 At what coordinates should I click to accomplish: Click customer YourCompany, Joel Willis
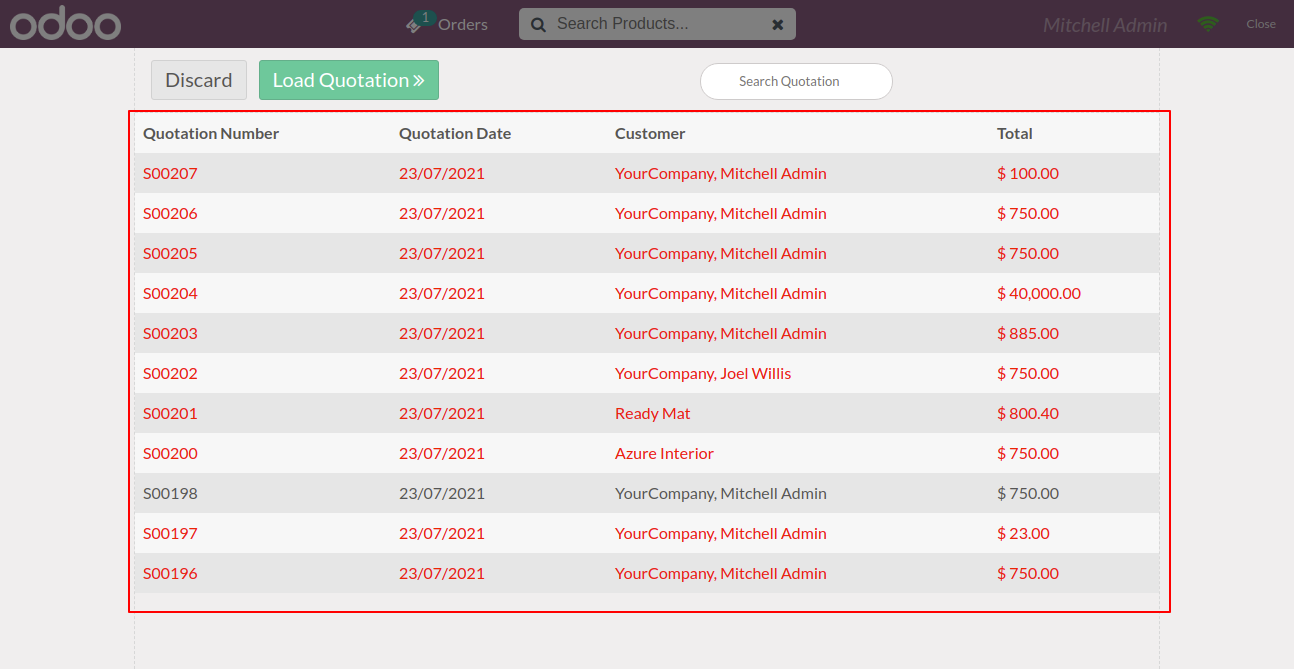703,373
